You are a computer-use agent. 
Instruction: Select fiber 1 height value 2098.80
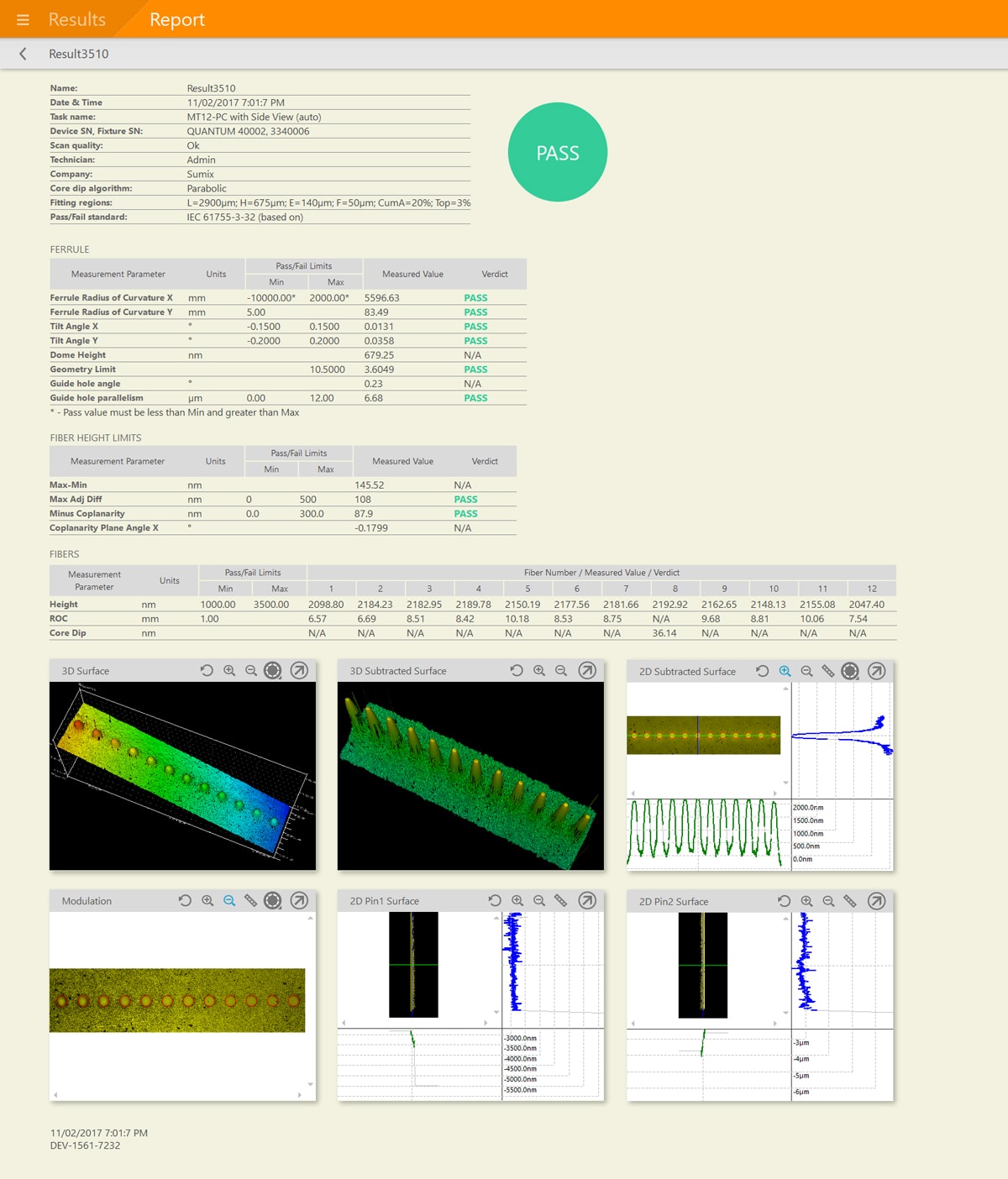tap(326, 605)
